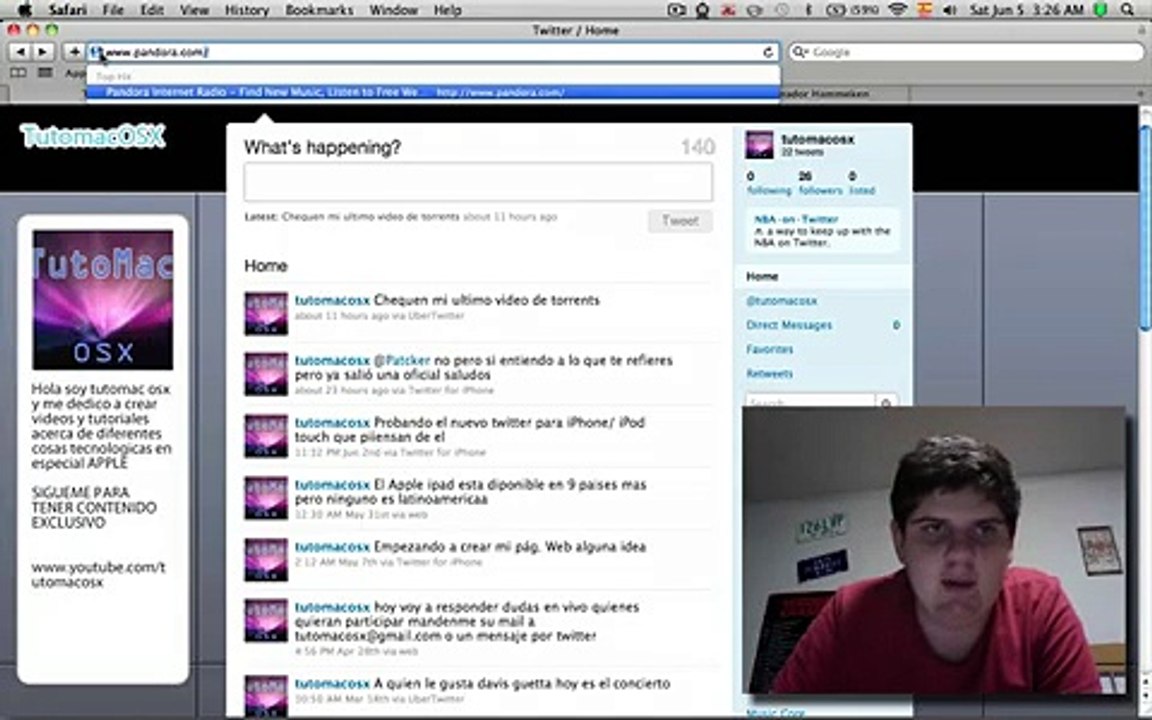
Task: Open the View menu
Action: pyautogui.click(x=195, y=10)
